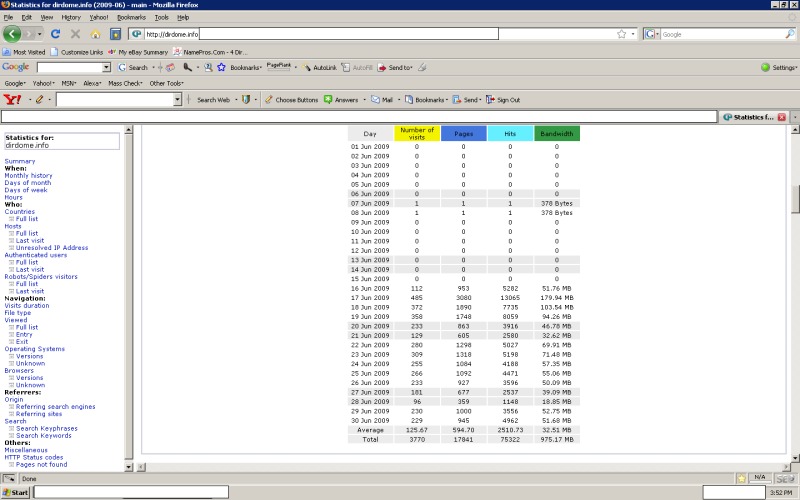Click the sidebar scroll down arrow
Viewport: 800px width, 500px height.
(129, 466)
